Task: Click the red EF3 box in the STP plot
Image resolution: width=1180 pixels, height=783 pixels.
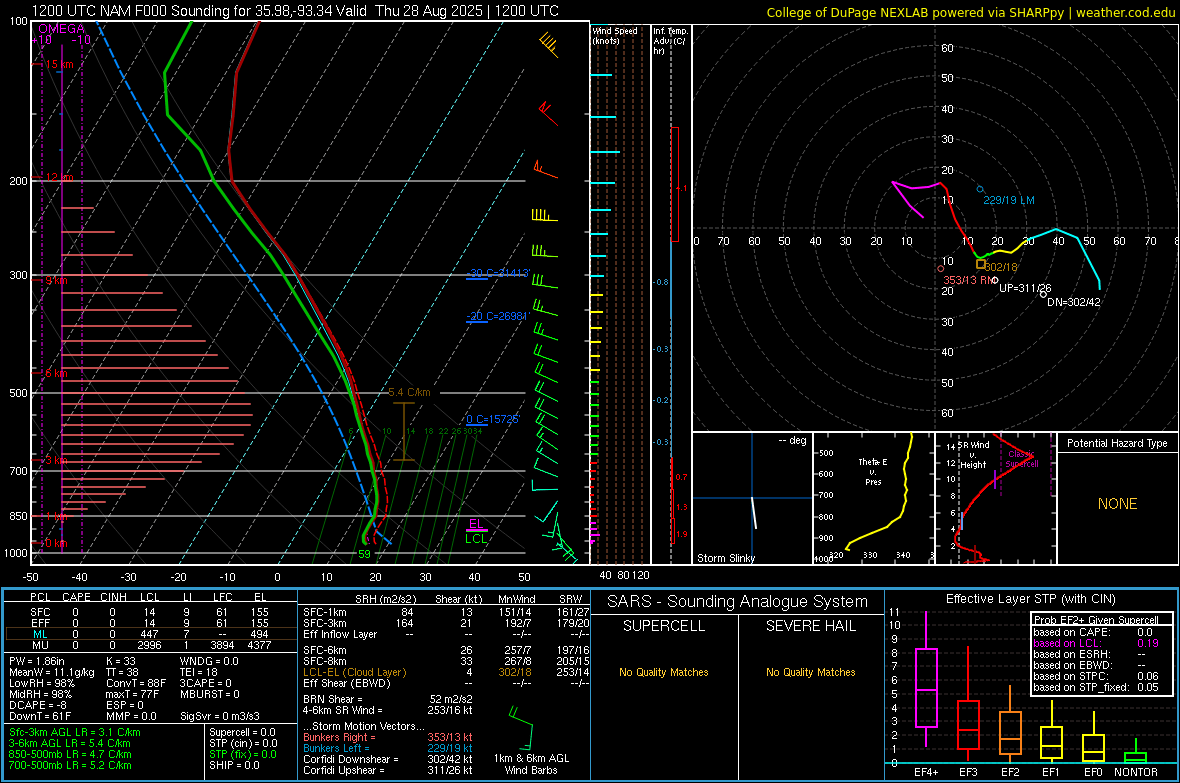Action: pos(968,725)
